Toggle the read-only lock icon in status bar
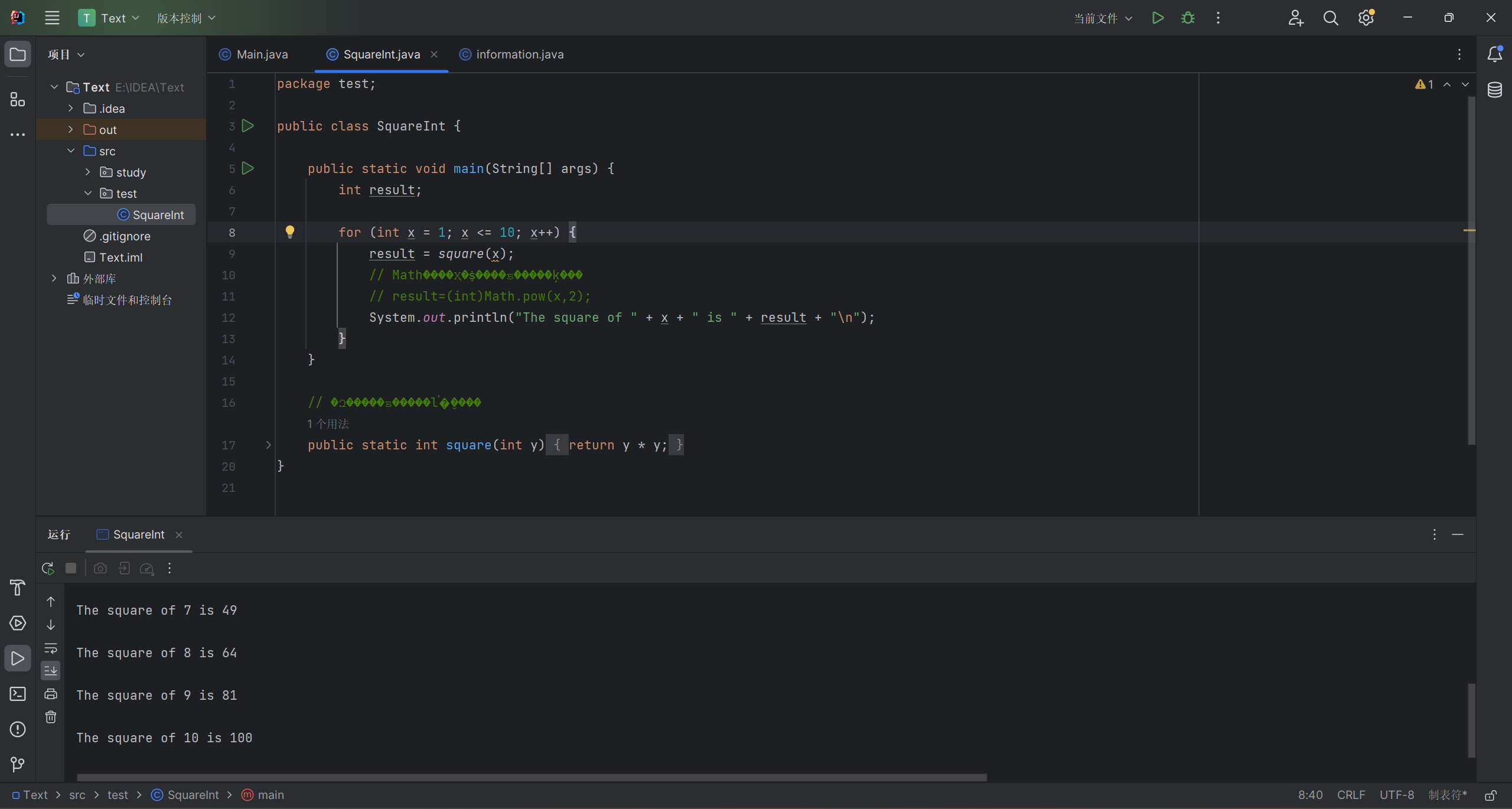1512x809 pixels. click(1491, 795)
